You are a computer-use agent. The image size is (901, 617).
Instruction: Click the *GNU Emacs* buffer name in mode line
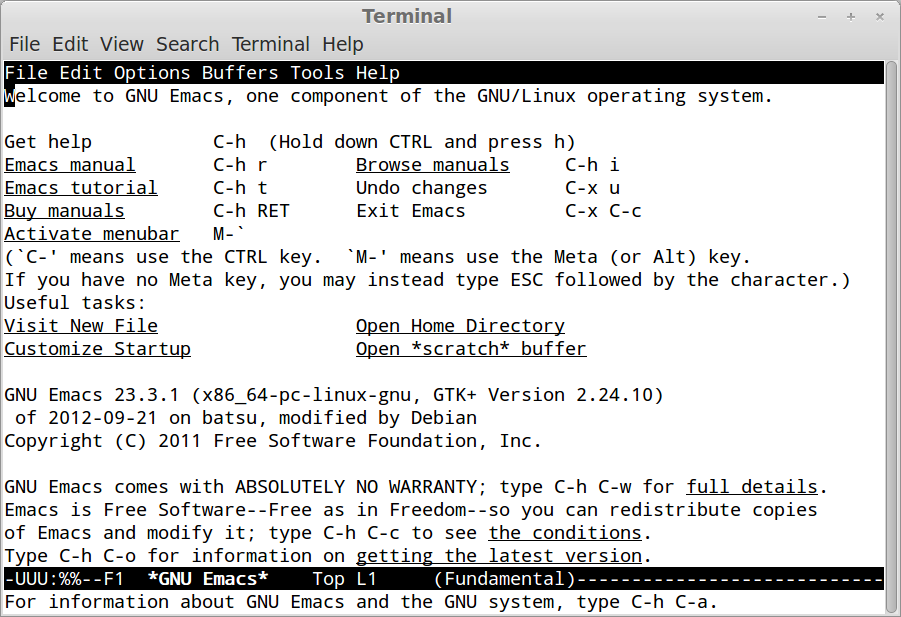207,579
